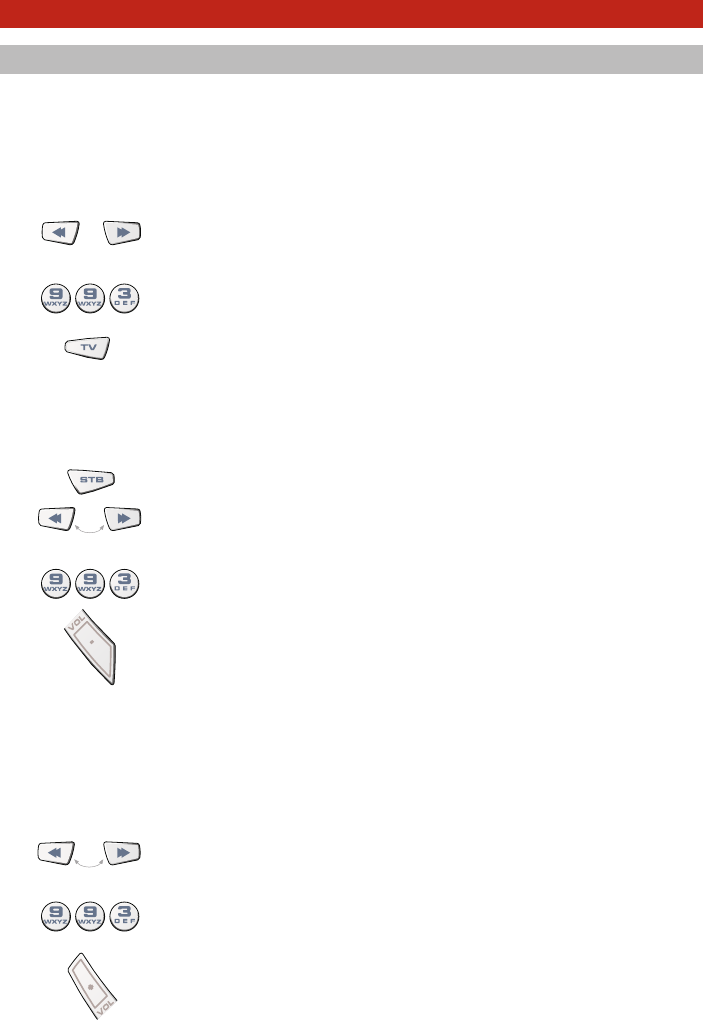The height and width of the screenshot is (1020, 703).
Task: Click the fast-forward key with no curved arrow beneath
Action: (x=122, y=232)
